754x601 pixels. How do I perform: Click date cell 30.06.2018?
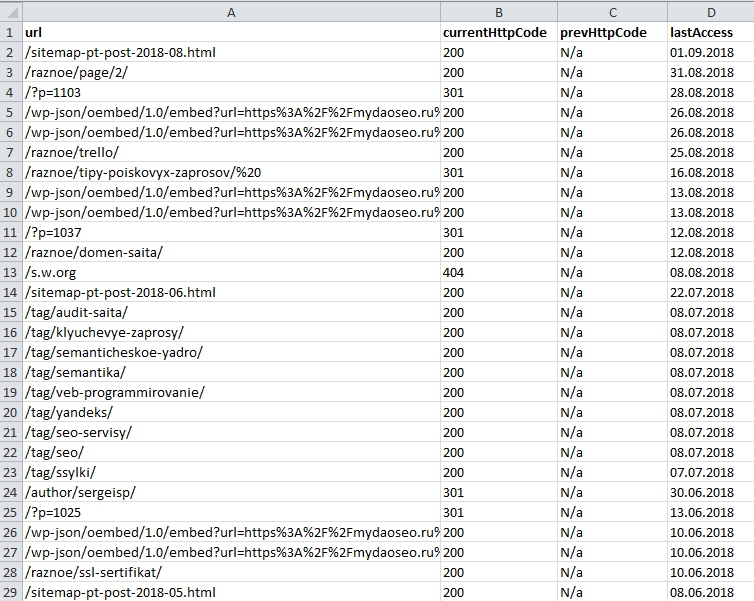click(711, 492)
